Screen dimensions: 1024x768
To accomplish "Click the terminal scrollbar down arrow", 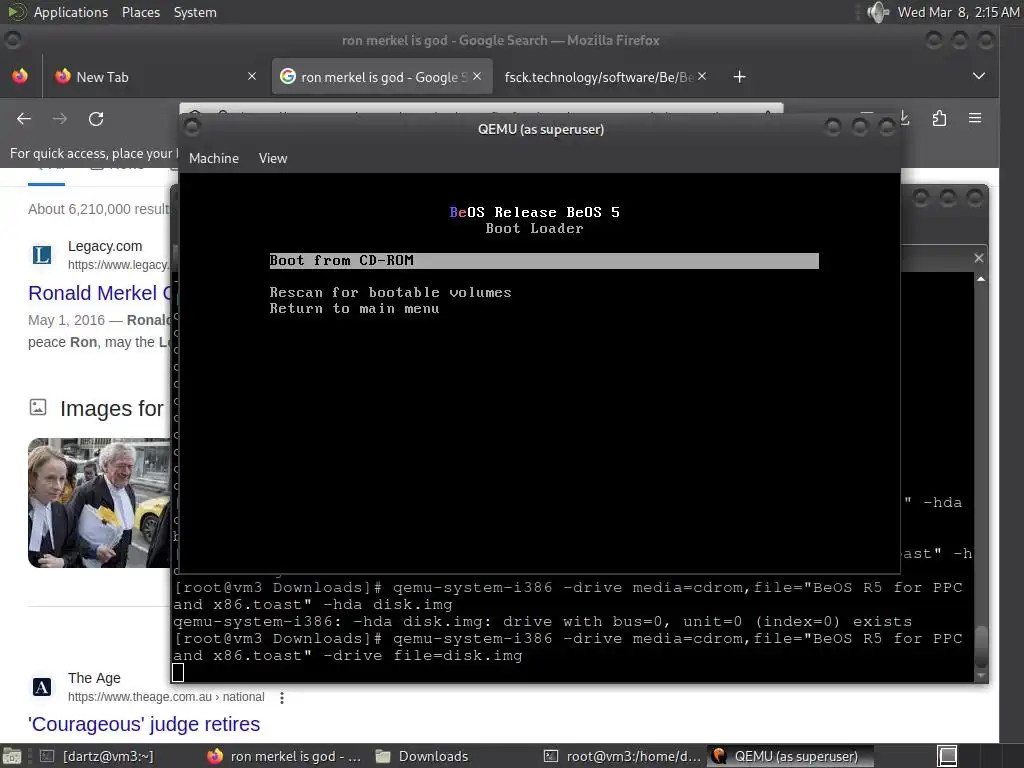I will [981, 676].
